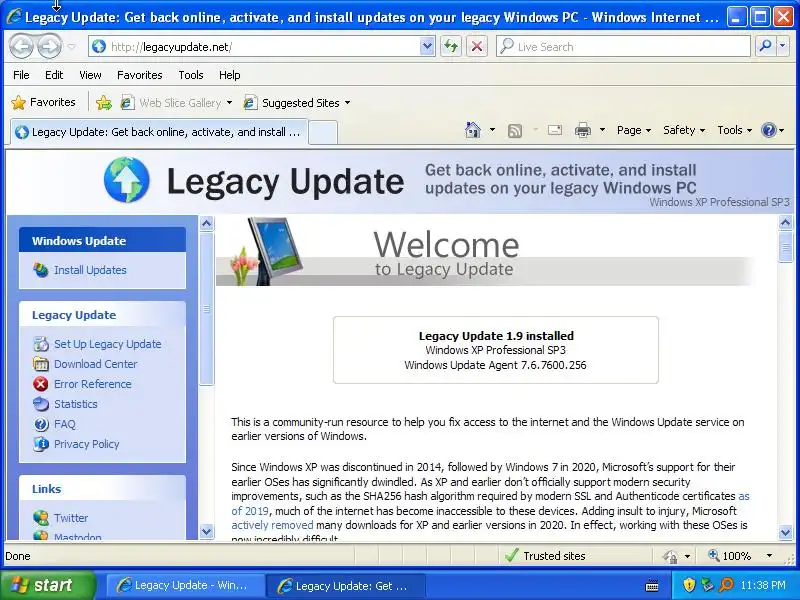The image size is (800, 600).
Task: Click the RSS Feeds toolbar icon
Action: (515, 131)
